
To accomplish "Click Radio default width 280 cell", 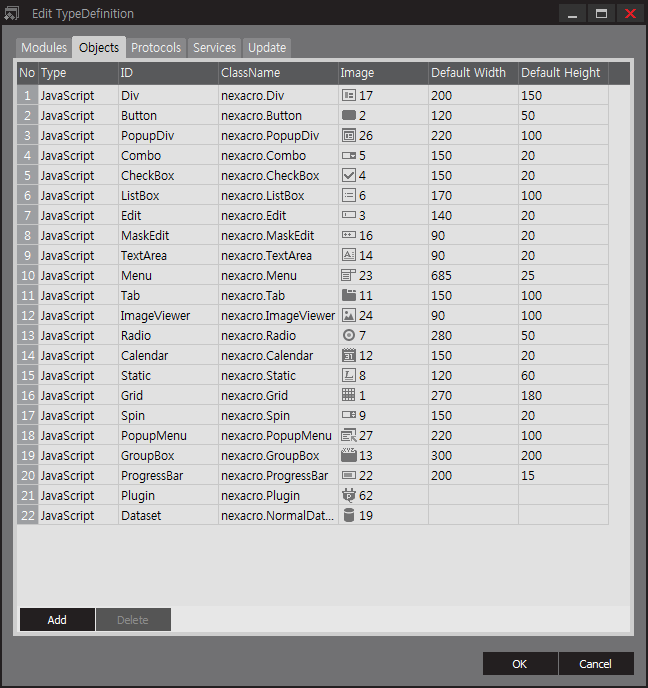I will (x=473, y=335).
